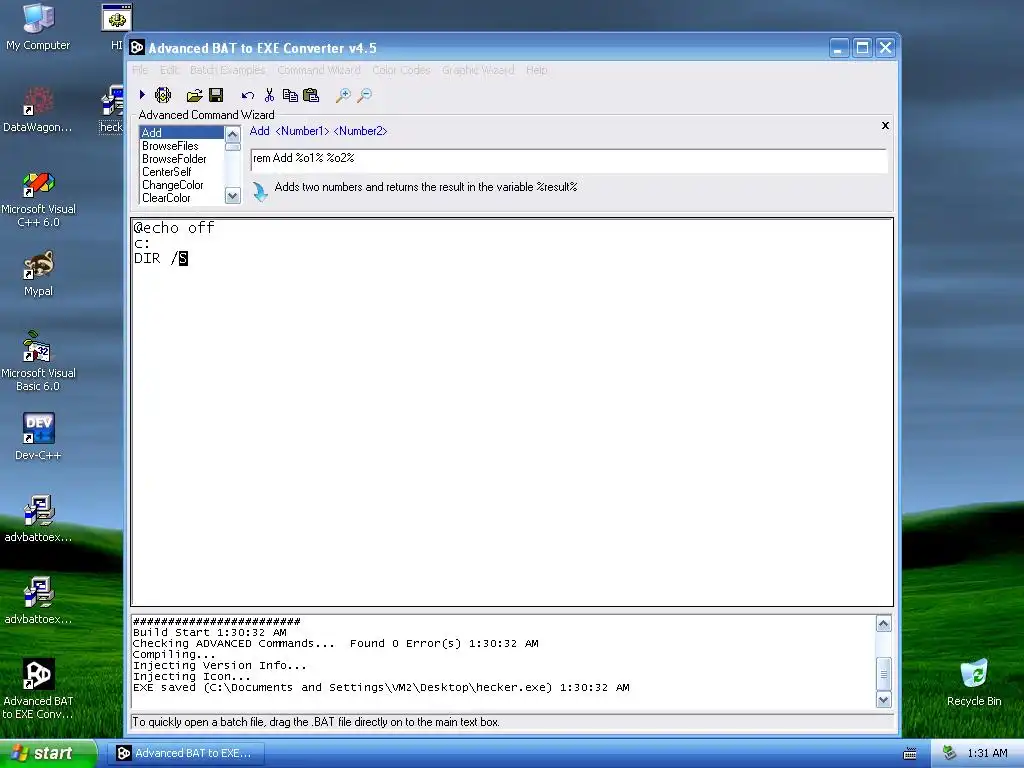Viewport: 1024px width, 768px height.
Task: Click command list scroll down arrow
Action: click(x=232, y=195)
